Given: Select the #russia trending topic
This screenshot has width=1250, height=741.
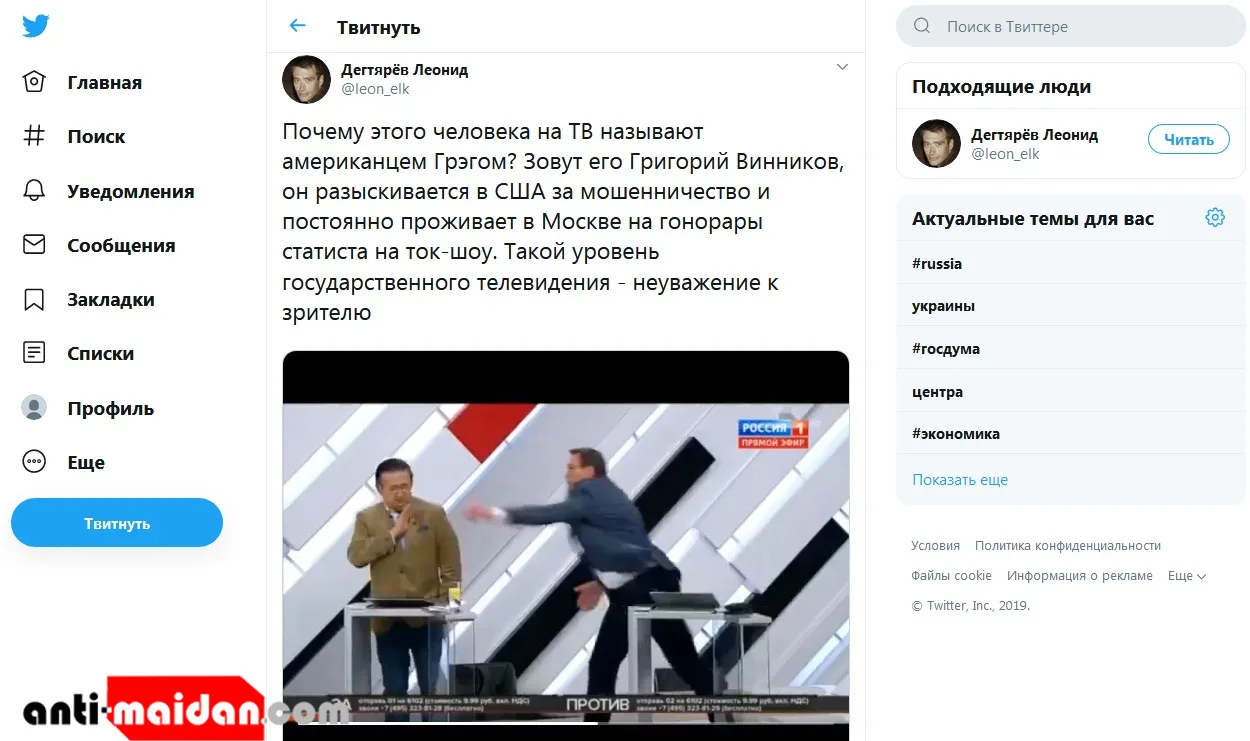Looking at the screenshot, I should point(937,264).
